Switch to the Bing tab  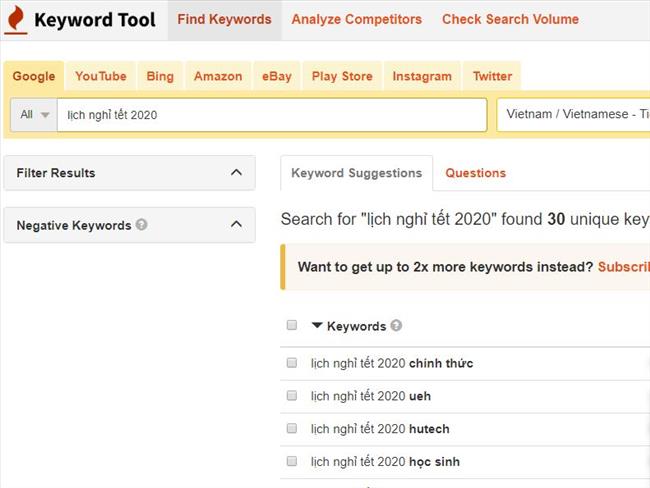pos(160,76)
